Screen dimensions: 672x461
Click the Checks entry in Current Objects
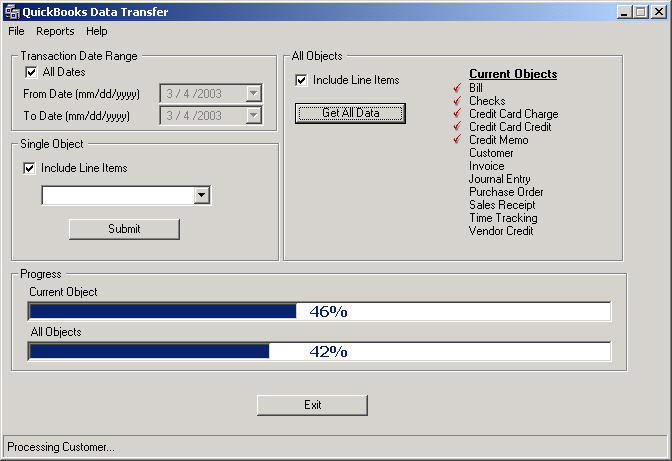[487, 101]
